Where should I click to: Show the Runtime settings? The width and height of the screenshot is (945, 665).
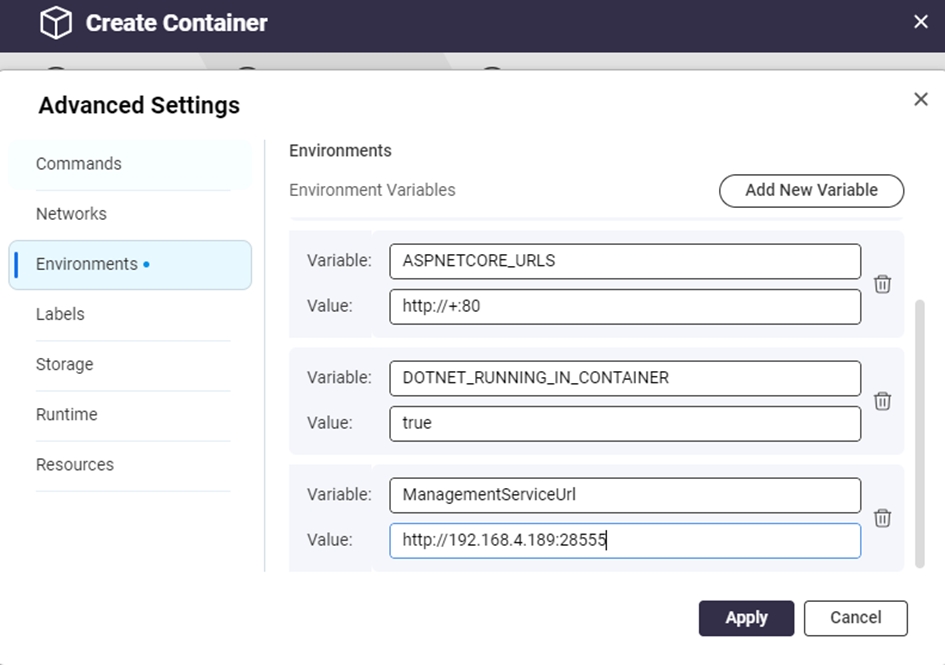[x=66, y=414]
